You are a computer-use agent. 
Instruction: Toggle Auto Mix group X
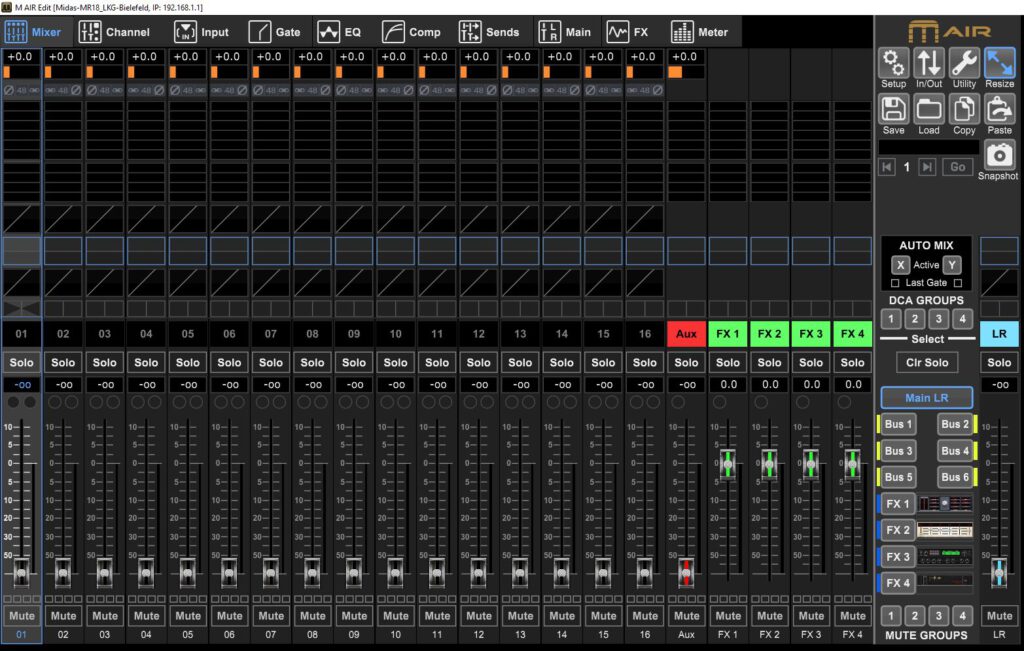(900, 265)
